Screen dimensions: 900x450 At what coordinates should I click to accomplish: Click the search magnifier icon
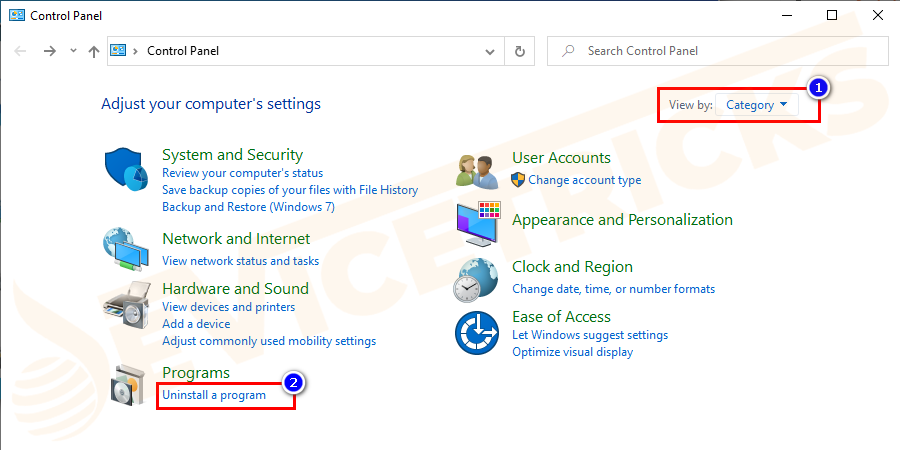[568, 51]
